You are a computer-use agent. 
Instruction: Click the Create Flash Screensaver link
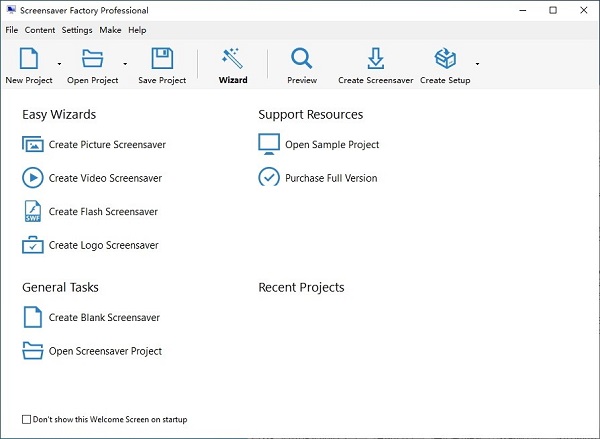point(103,212)
